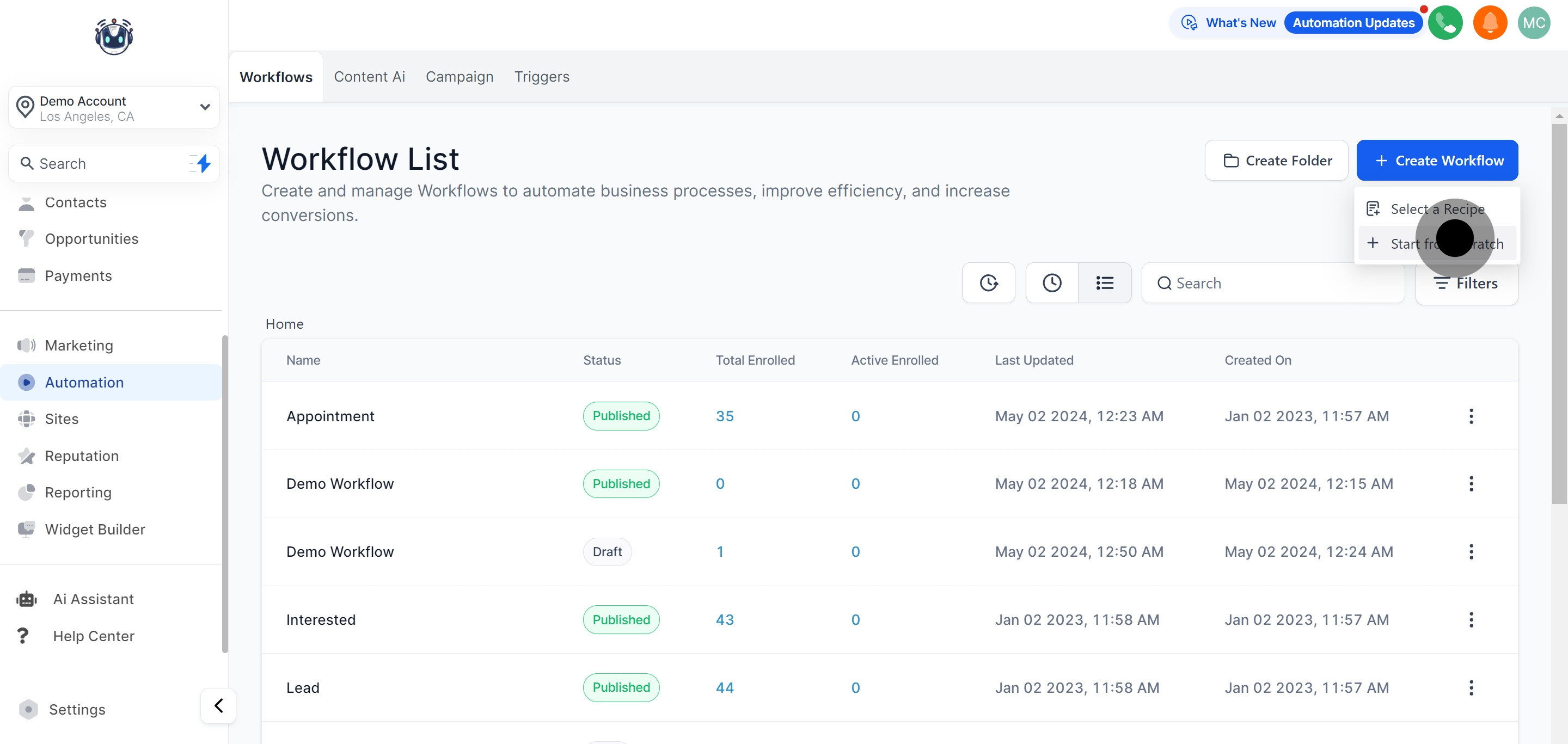Click the Automation Updates badge

tap(1353, 23)
